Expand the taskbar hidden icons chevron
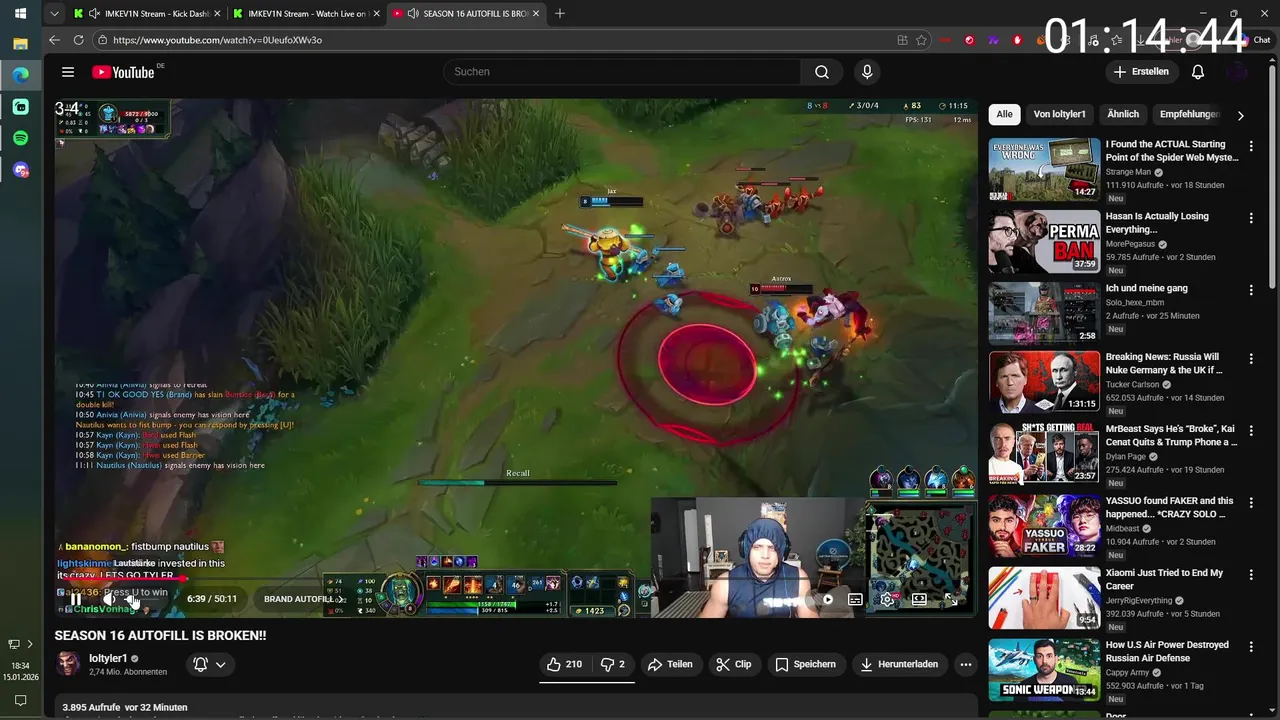This screenshot has height=720, width=1280. point(30,644)
